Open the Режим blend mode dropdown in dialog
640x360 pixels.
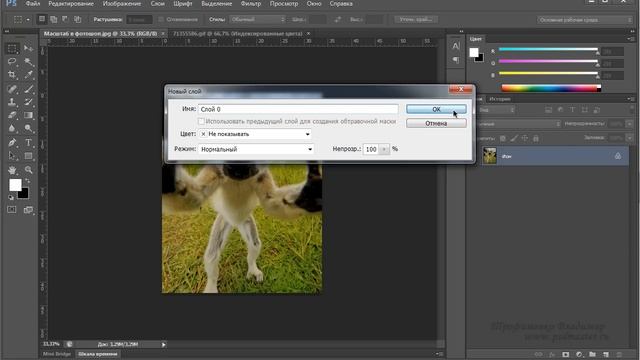(x=256, y=149)
